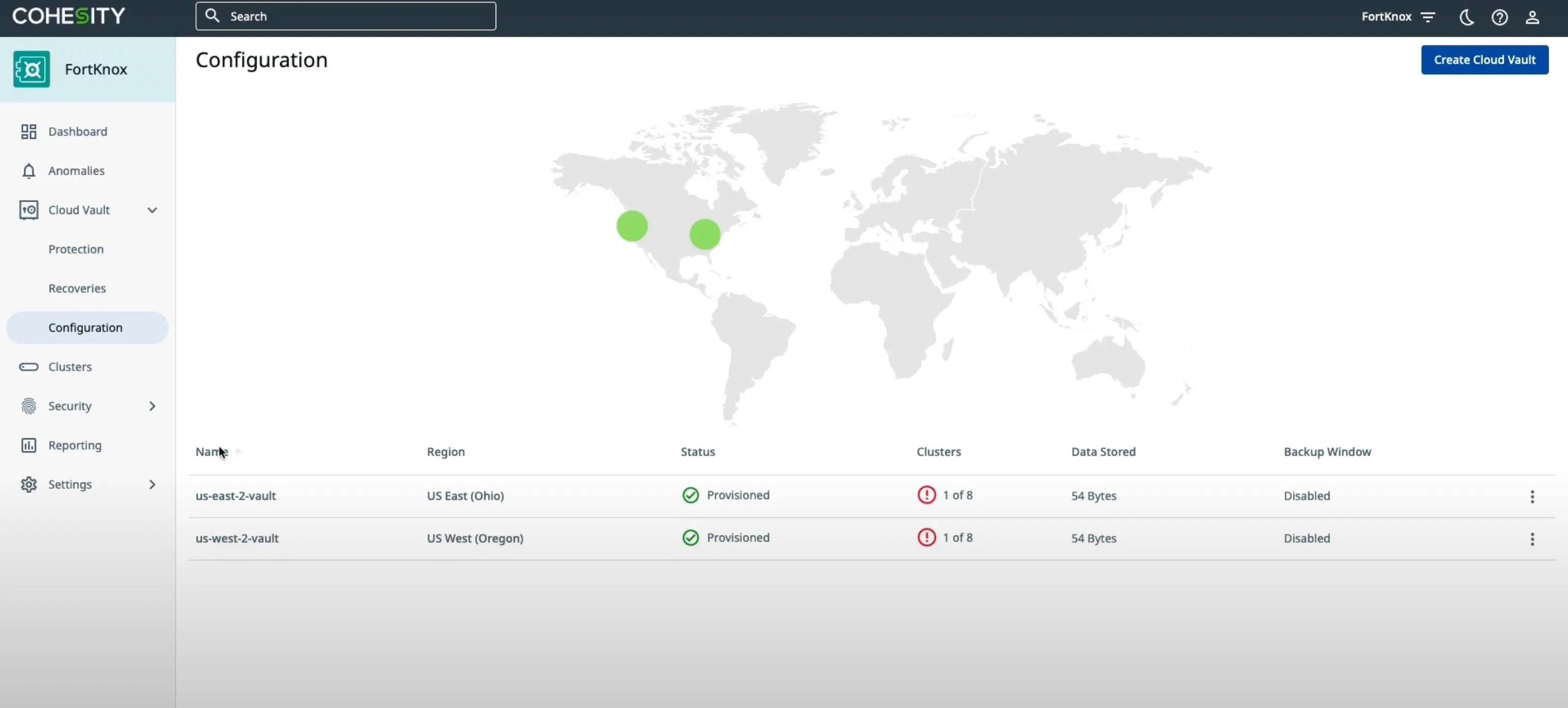
Task: Click the Provisioned status text for us-east-2-vault
Action: 738,495
